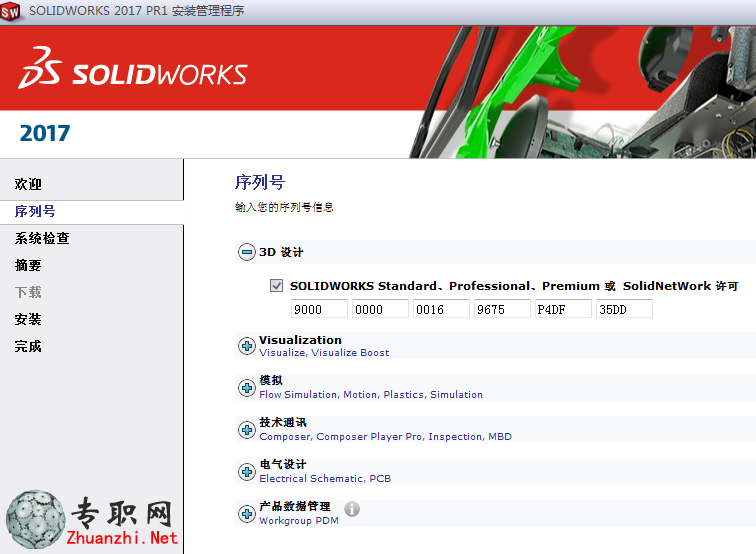This screenshot has width=756, height=554.
Task: Click the 输入您的序列号信息 instruction text
Action: tap(284, 207)
